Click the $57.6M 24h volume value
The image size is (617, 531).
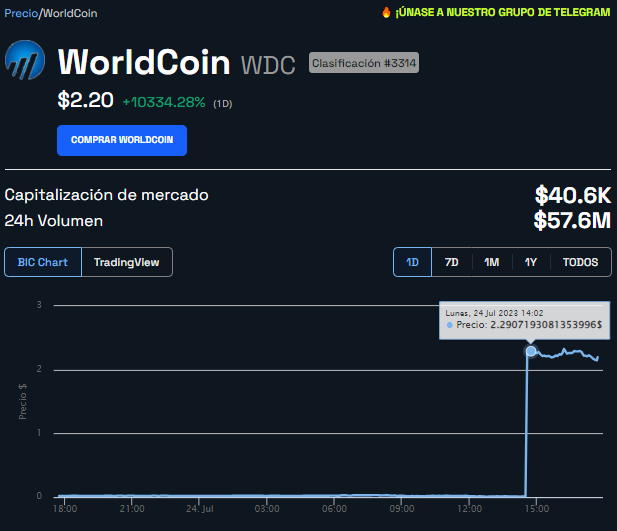[572, 220]
